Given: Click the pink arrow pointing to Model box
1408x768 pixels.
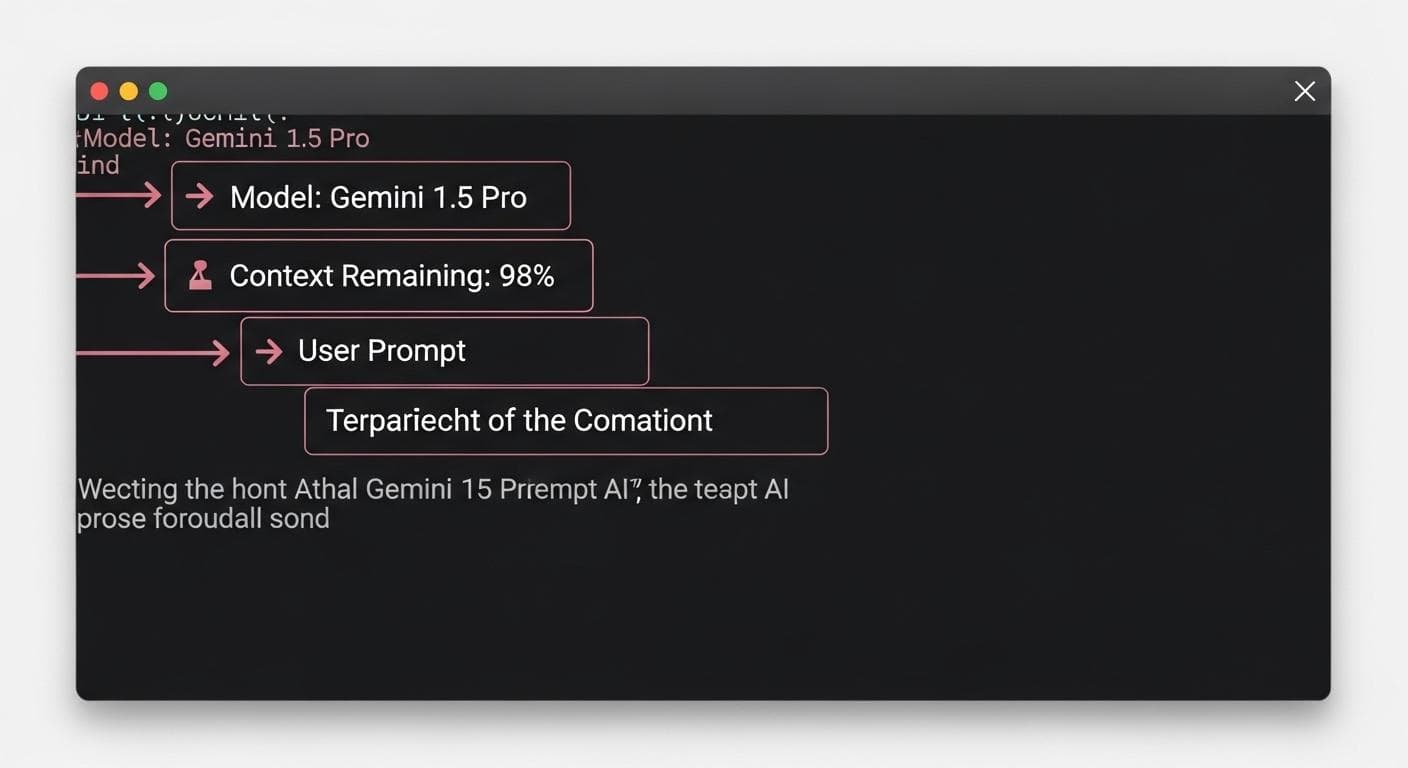Looking at the screenshot, I should click(120, 196).
